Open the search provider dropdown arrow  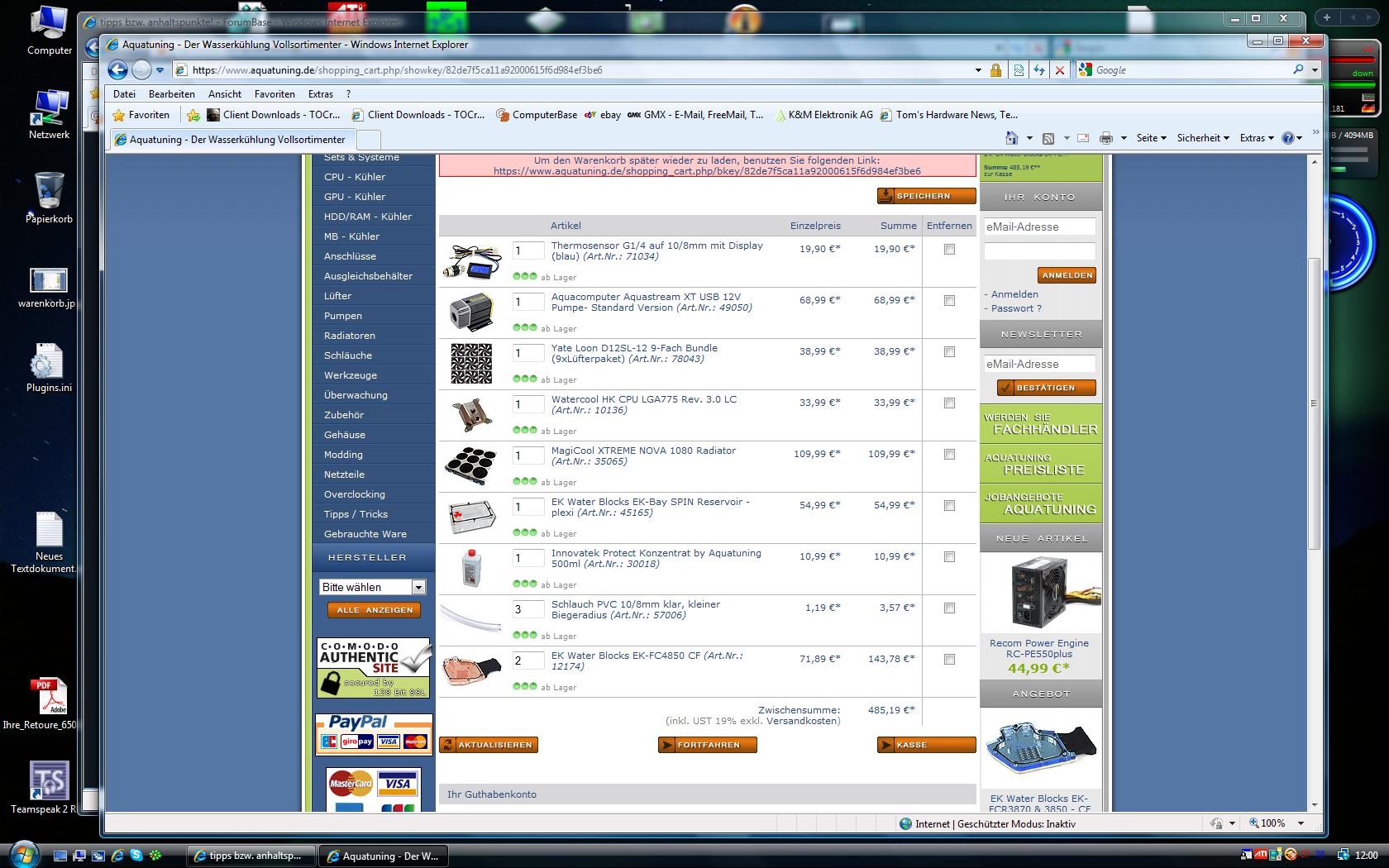point(1315,70)
